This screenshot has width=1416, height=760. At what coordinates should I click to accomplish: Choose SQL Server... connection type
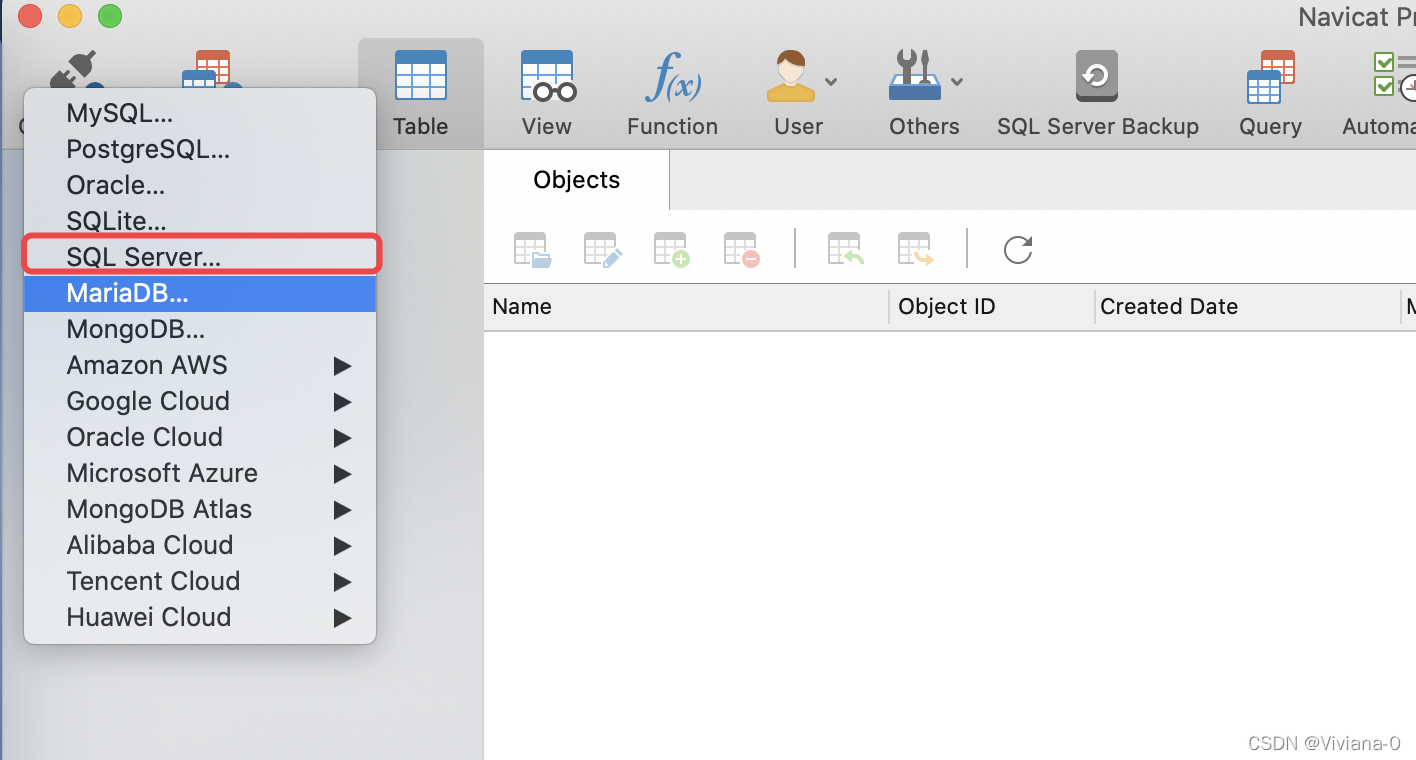200,257
